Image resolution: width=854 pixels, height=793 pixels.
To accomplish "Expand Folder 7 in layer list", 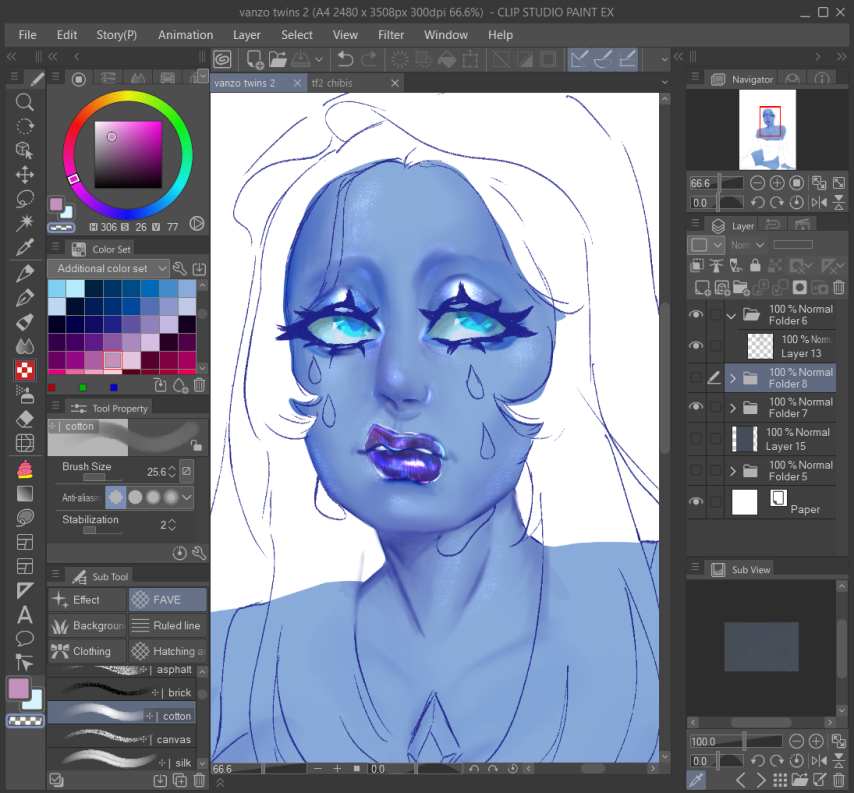I will pyautogui.click(x=733, y=407).
